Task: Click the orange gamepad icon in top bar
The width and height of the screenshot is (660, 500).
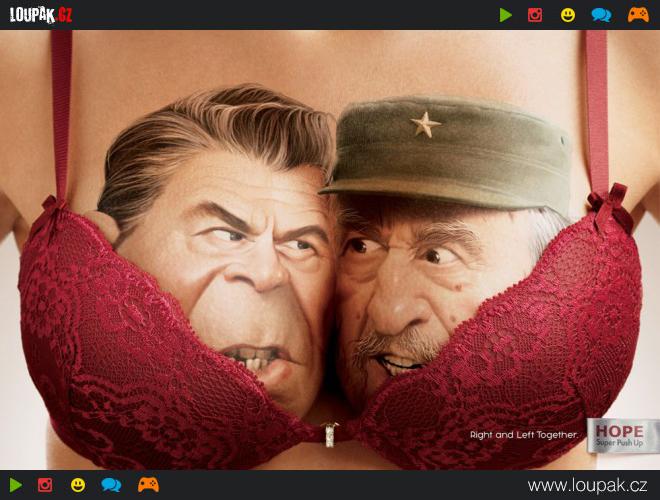Action: [638, 15]
